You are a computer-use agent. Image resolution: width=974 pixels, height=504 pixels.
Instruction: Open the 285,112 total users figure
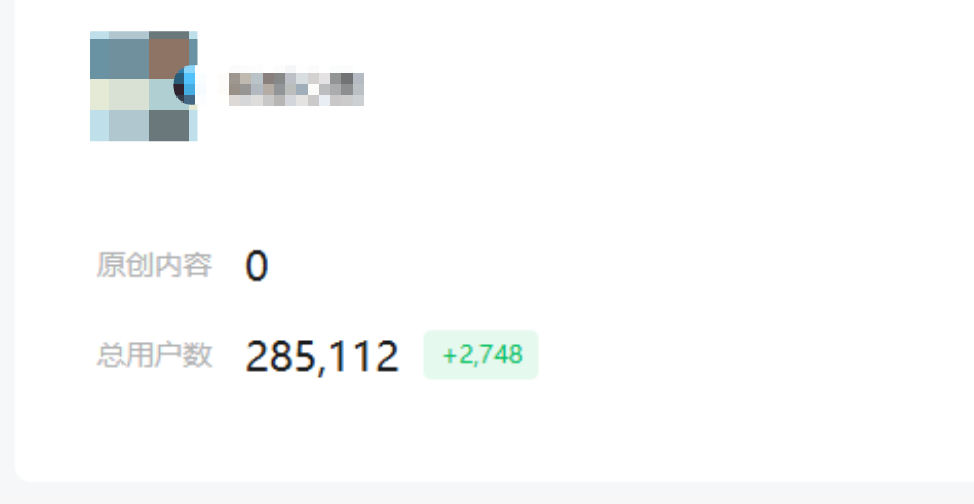pos(322,356)
